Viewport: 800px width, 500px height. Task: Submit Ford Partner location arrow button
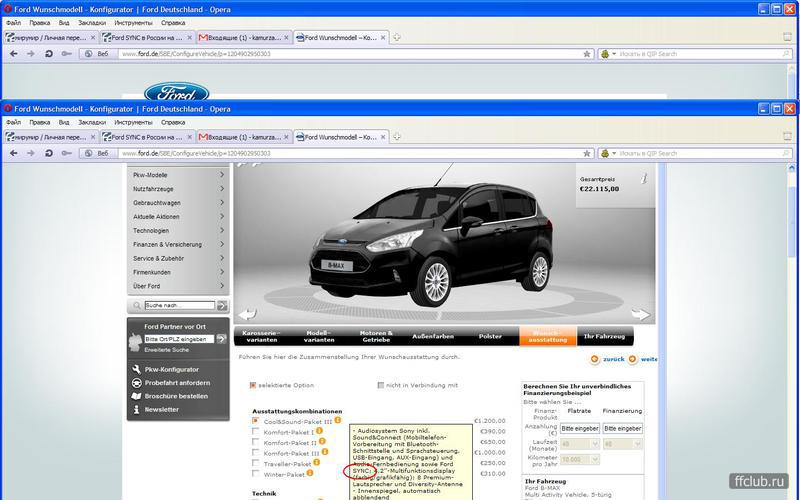[x=221, y=339]
